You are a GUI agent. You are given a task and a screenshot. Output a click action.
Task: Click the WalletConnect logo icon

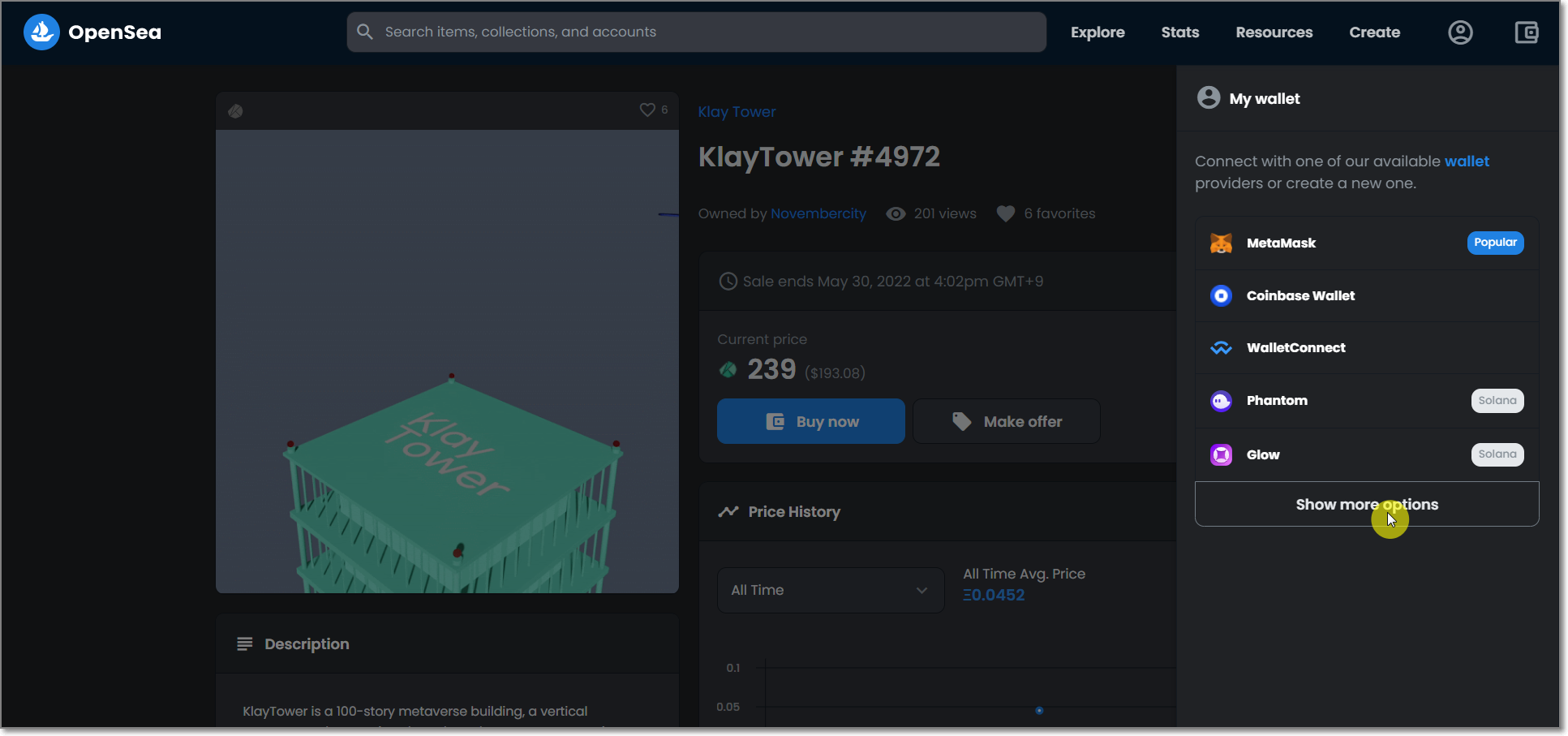[1221, 347]
